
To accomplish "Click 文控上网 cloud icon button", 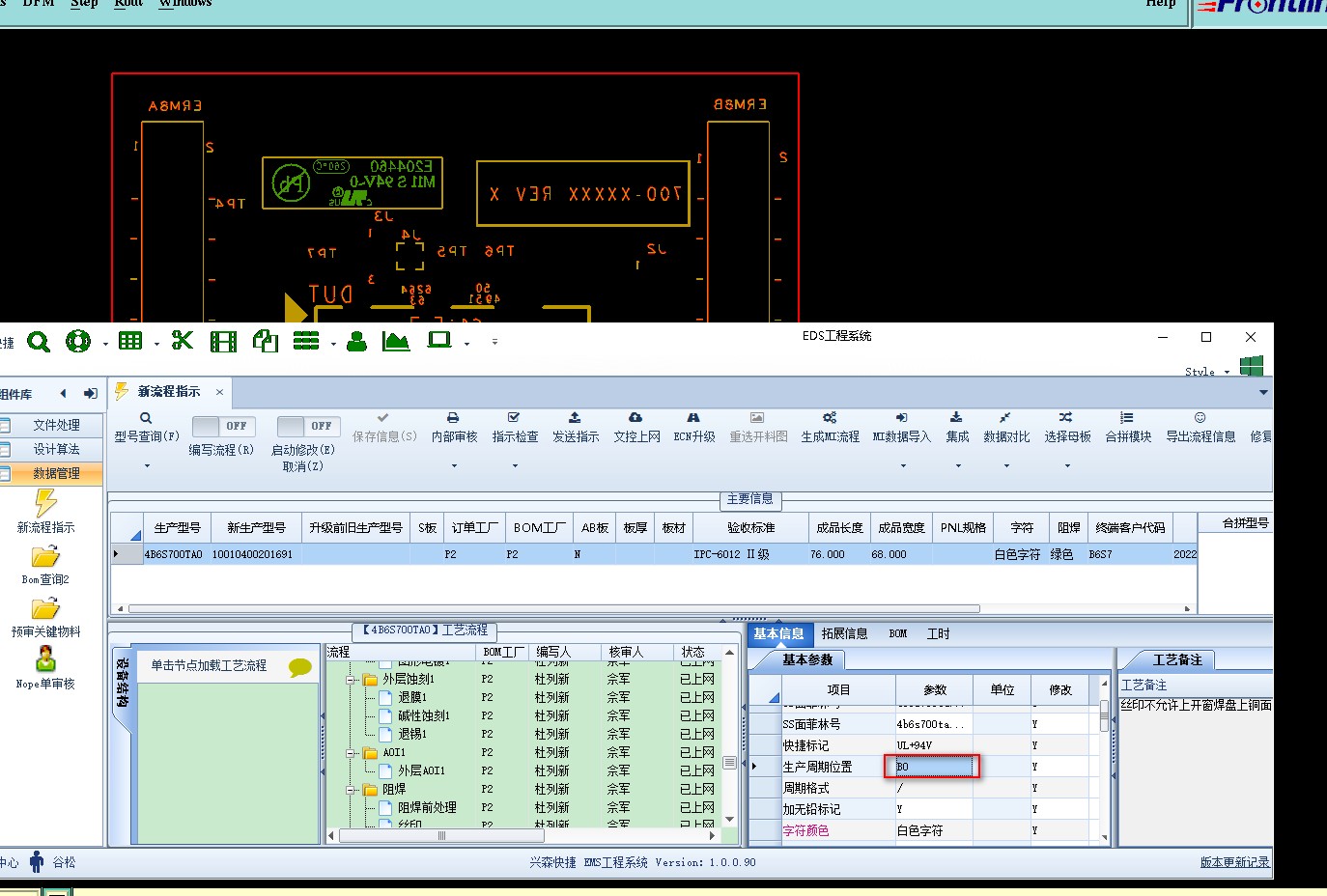I will pyautogui.click(x=636, y=428).
